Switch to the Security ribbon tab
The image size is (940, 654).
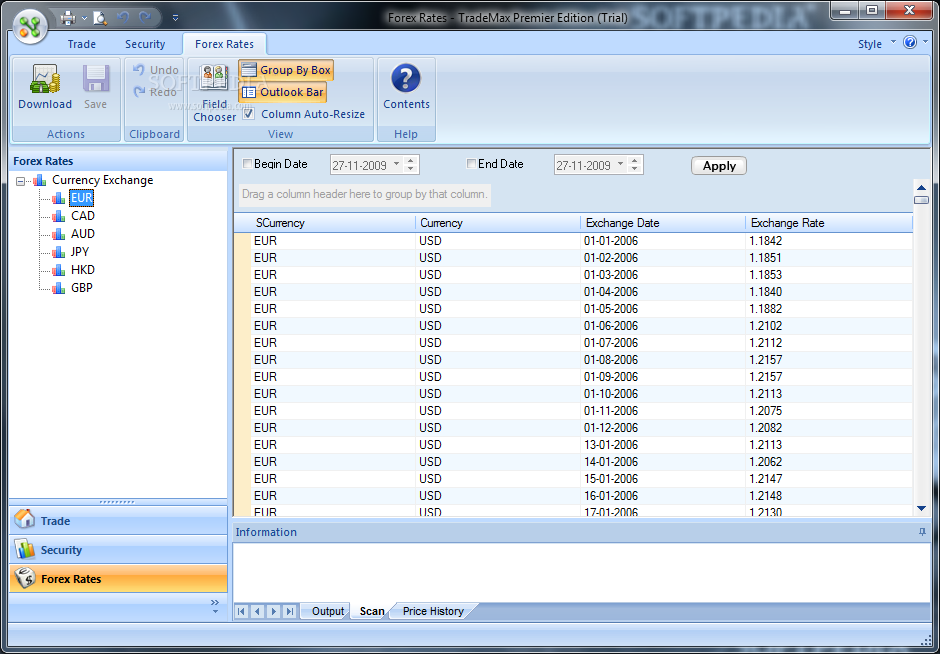pyautogui.click(x=144, y=44)
